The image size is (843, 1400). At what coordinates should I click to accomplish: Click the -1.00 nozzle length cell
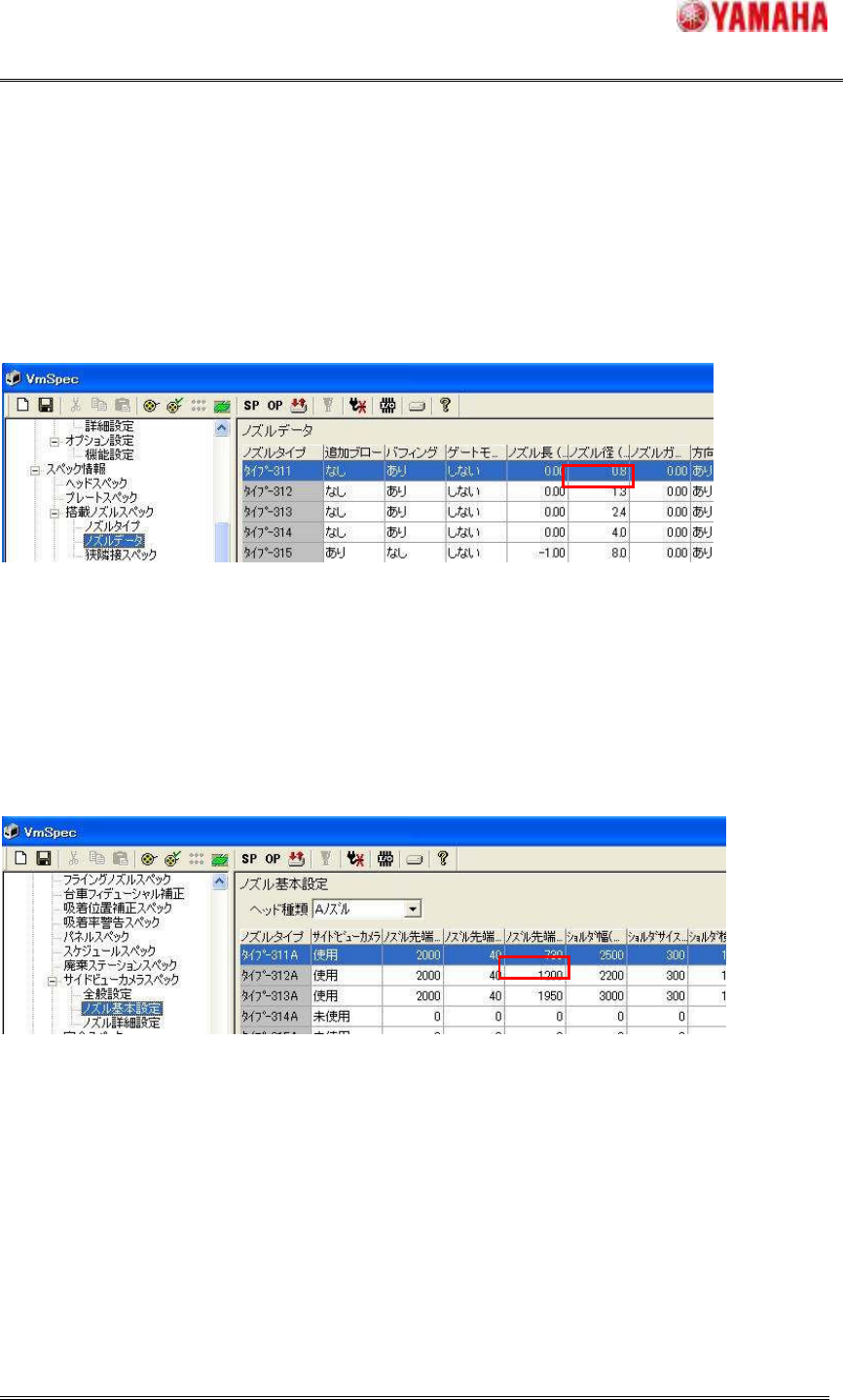point(536,552)
